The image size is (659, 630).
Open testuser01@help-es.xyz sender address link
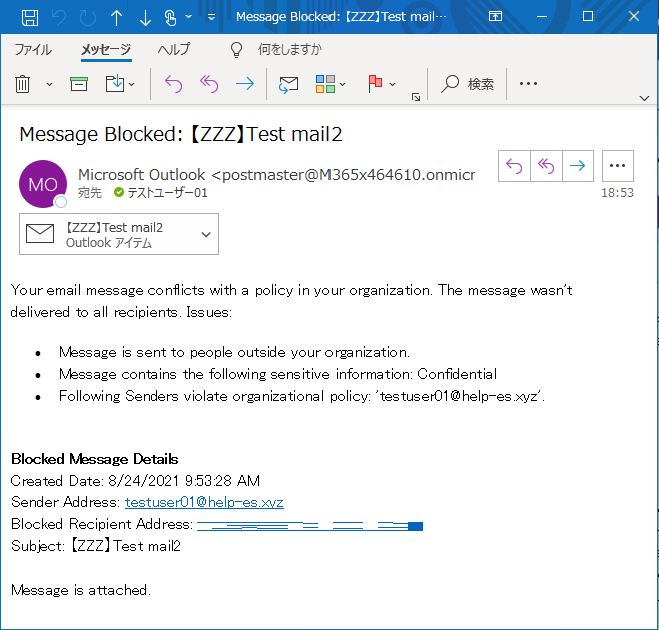point(204,502)
